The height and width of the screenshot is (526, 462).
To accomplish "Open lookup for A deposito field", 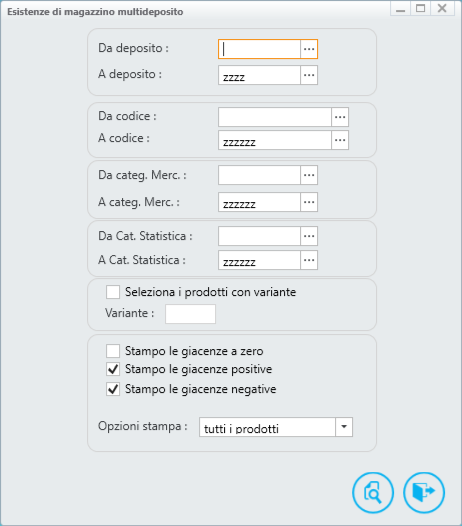I will (309, 75).
